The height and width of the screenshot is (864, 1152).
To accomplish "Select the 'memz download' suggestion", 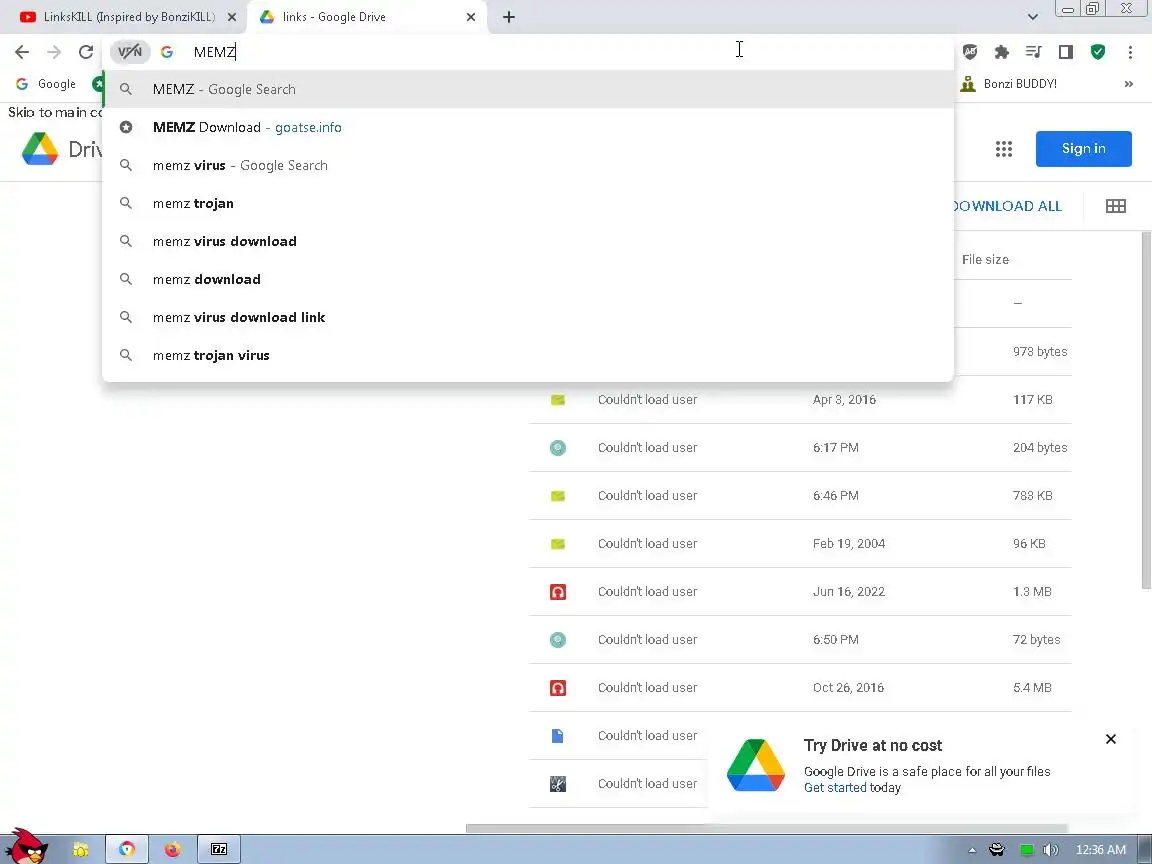I will (528, 279).
